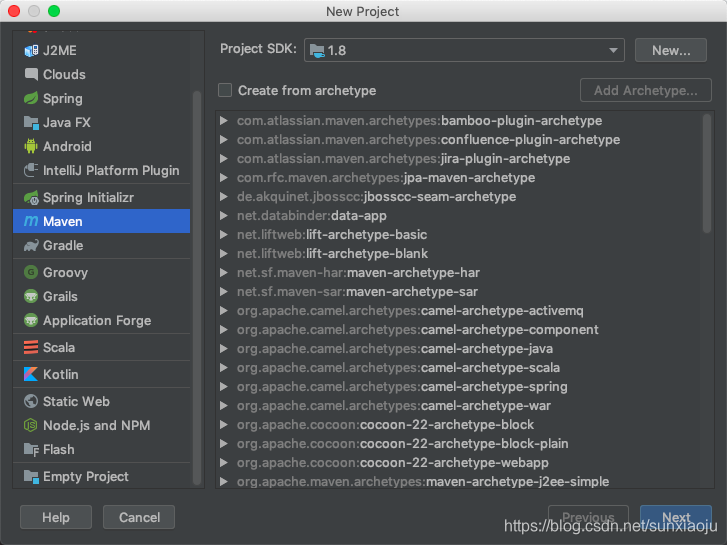Click the Grails icon
The height and width of the screenshot is (545, 727).
31,296
